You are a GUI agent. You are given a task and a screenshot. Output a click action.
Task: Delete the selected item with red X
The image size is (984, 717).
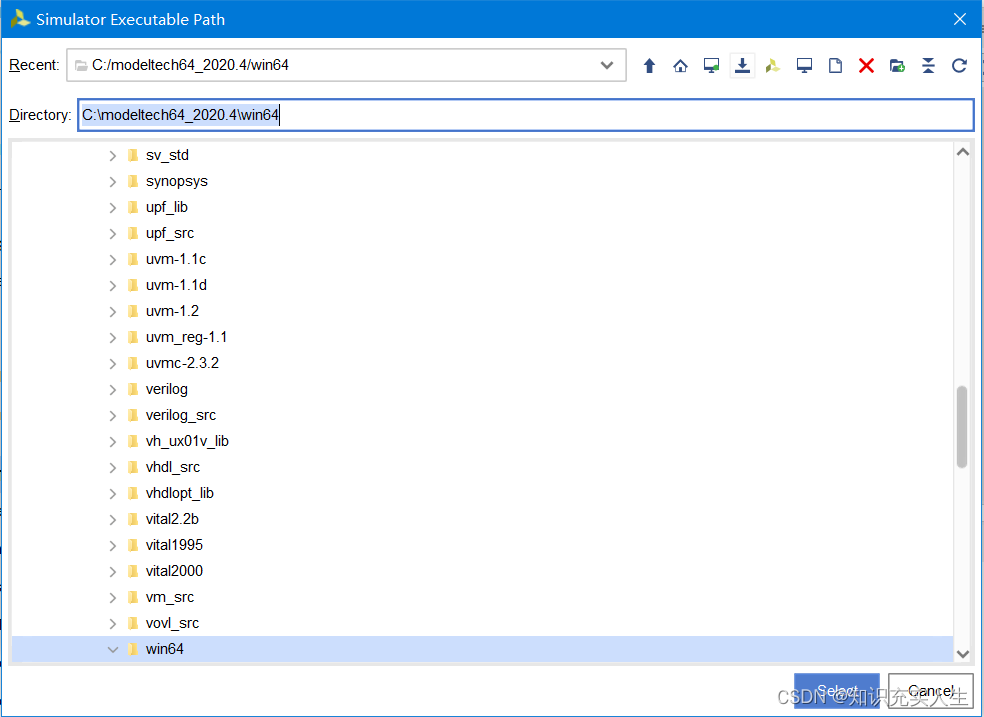[866, 66]
